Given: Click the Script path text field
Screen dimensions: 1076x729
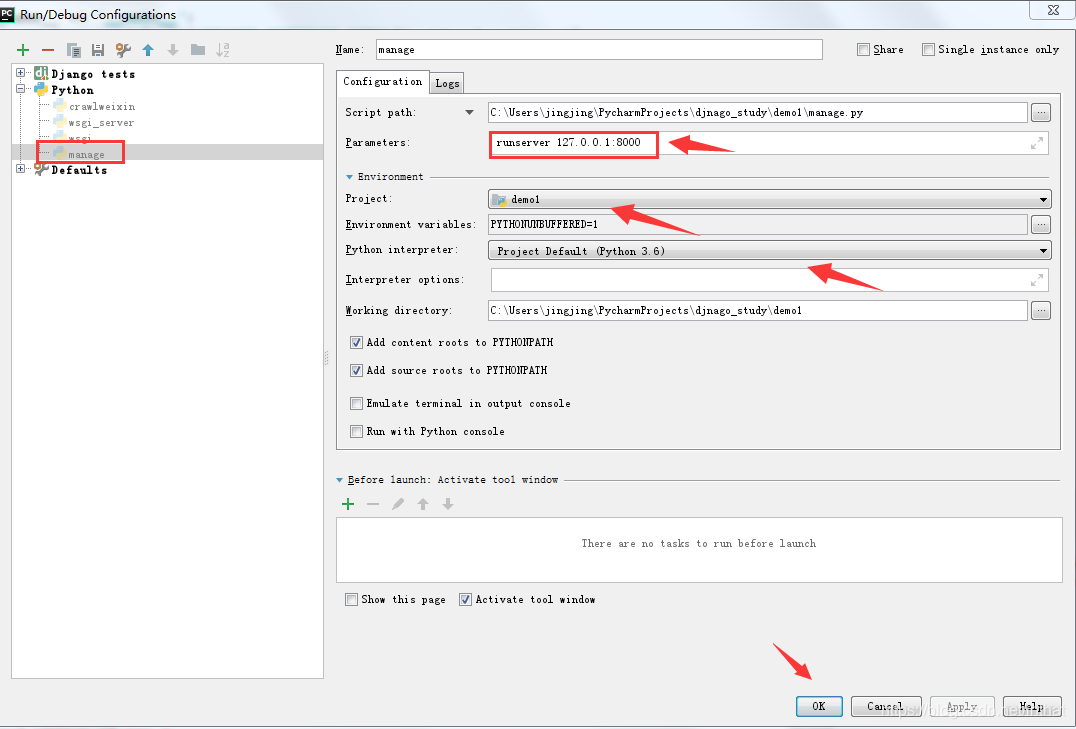Looking at the screenshot, I should point(758,113).
